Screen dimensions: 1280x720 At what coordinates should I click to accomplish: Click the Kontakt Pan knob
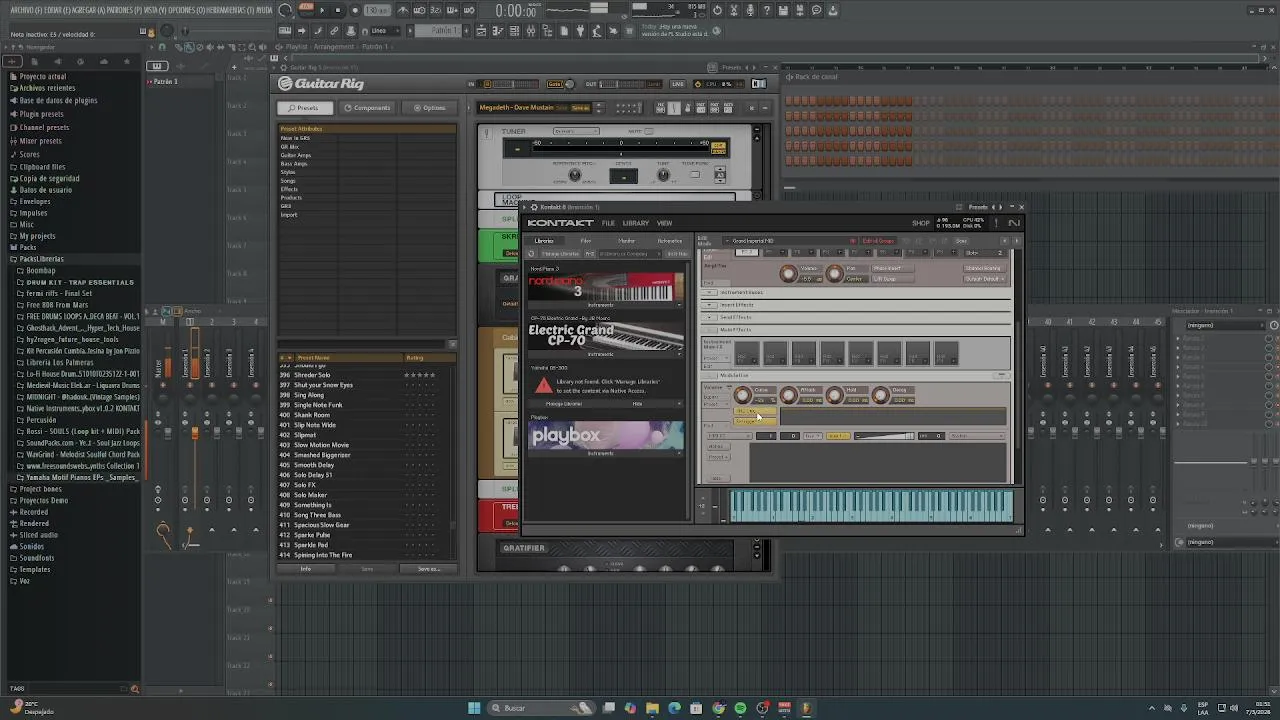click(834, 273)
